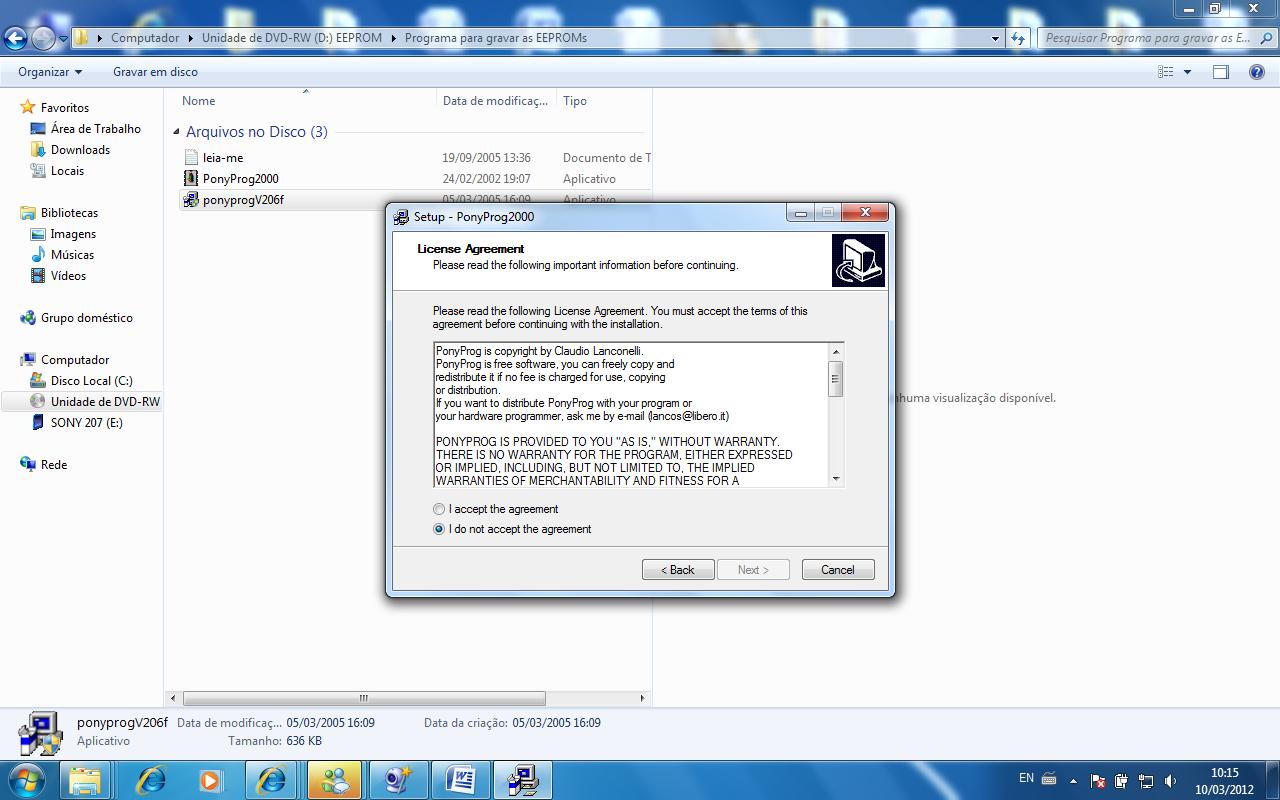Refresh the Explorer address bar
1280x800 pixels.
[x=1018, y=38]
